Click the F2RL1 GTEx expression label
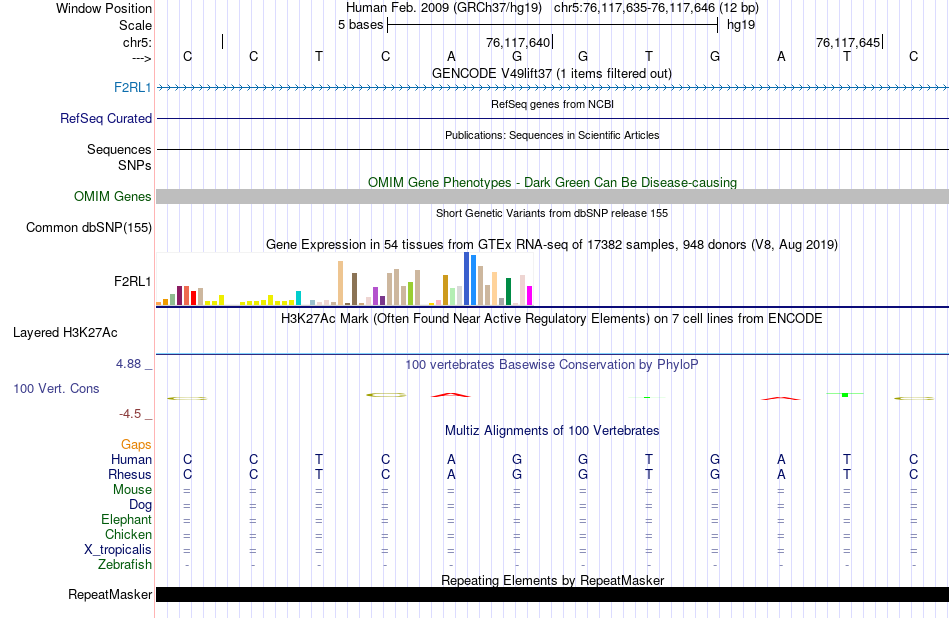Viewport: 950px width, 618px height. click(133, 281)
